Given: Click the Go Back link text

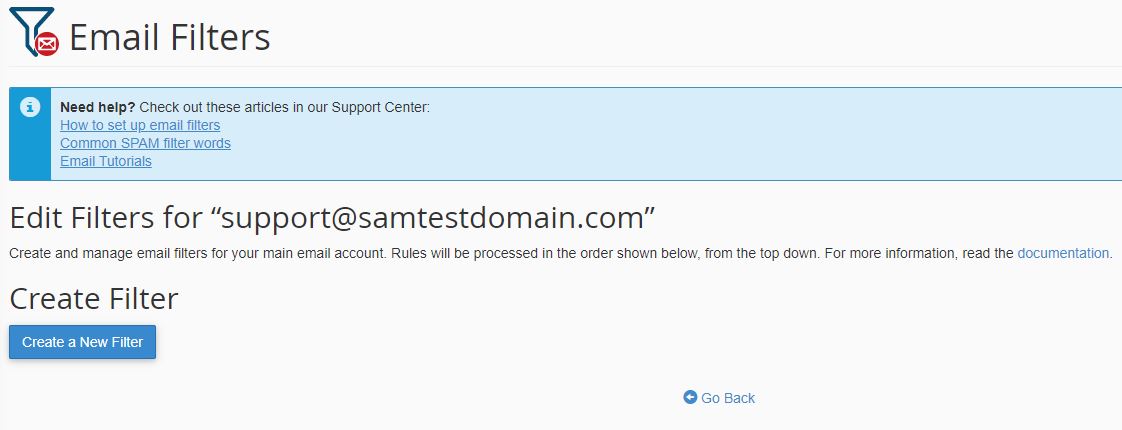Looking at the screenshot, I should [x=728, y=398].
